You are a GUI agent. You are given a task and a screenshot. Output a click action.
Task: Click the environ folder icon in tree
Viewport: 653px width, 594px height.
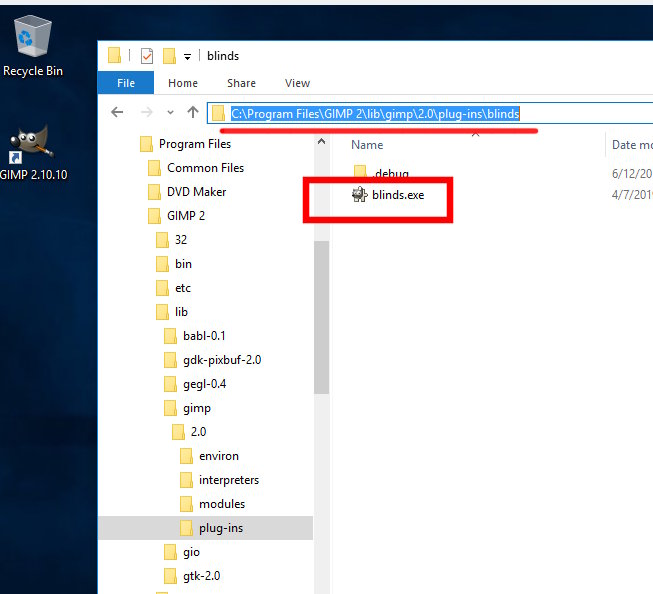[x=186, y=456]
